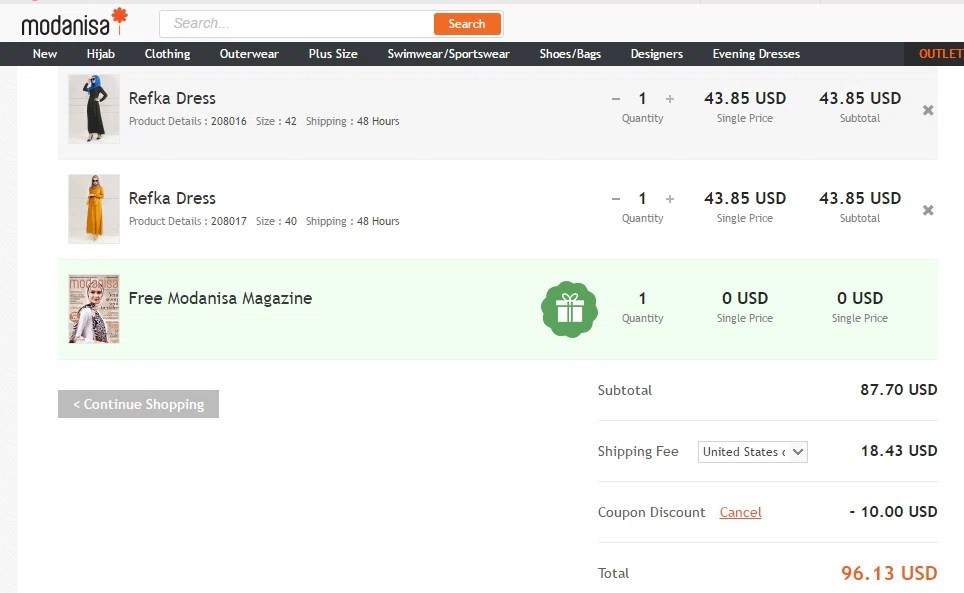Focus the search input field
The width and height of the screenshot is (964, 593).
[x=297, y=23]
